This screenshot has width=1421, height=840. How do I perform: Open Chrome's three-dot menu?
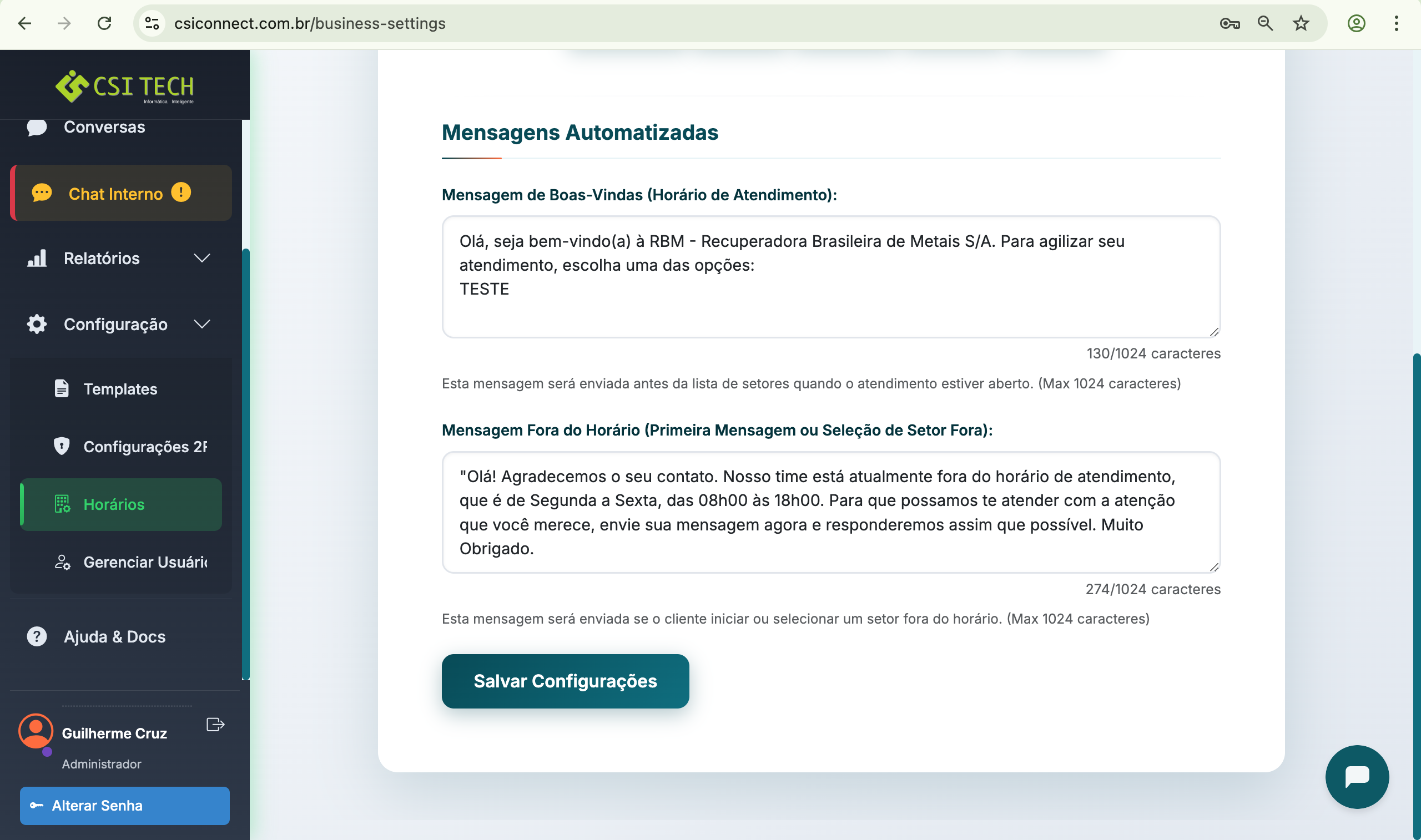point(1395,24)
